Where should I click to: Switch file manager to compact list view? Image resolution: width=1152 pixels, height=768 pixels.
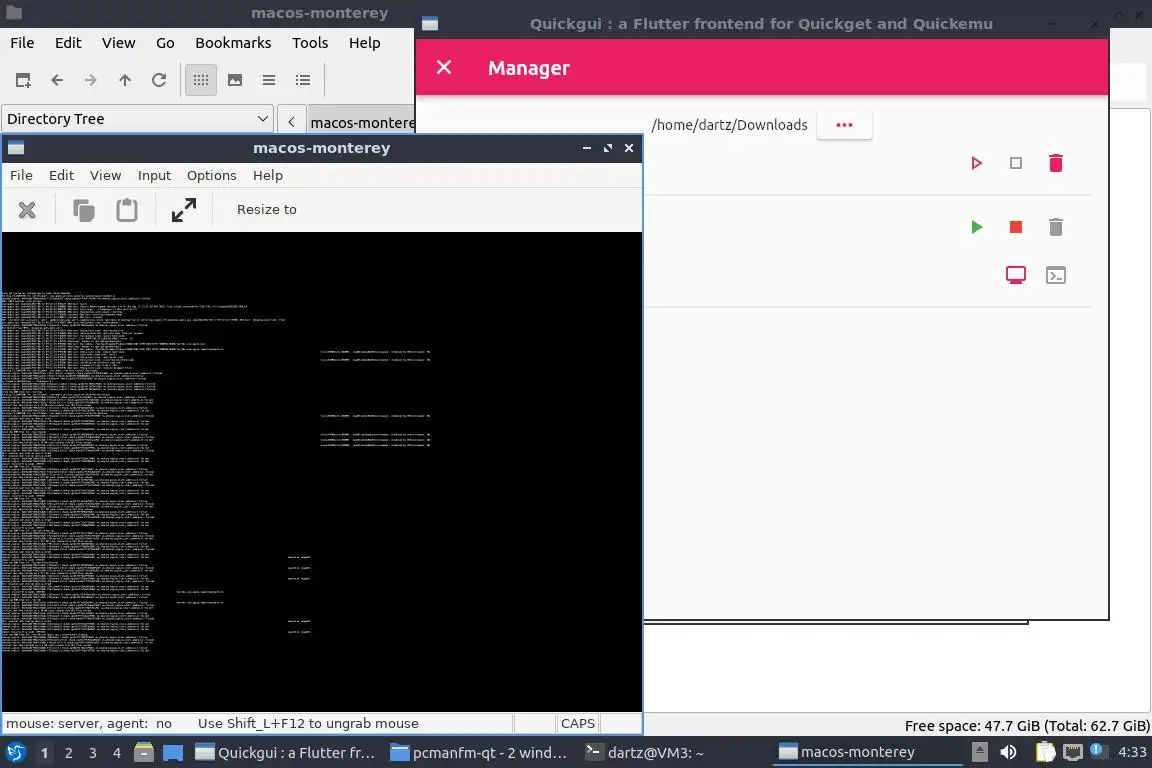269,80
